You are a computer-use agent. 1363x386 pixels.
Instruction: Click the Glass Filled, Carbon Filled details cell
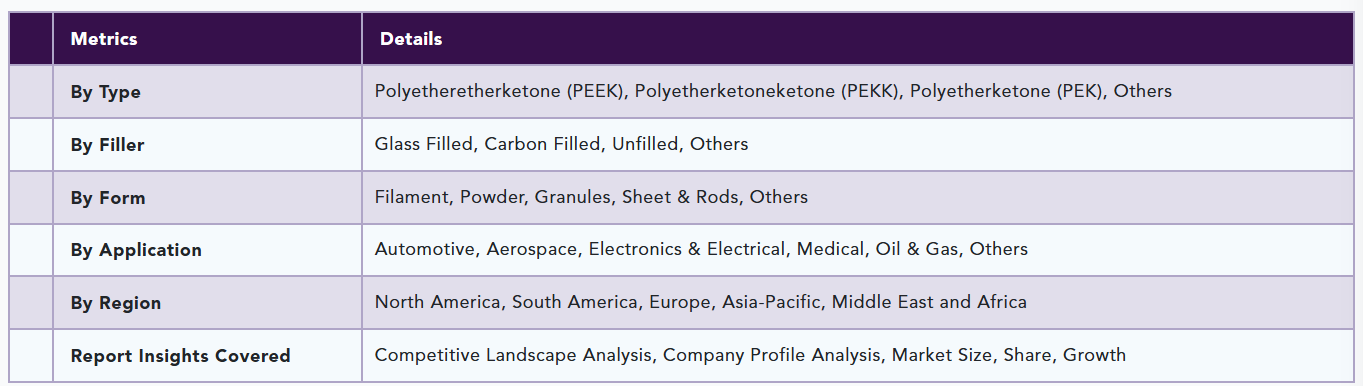857,145
